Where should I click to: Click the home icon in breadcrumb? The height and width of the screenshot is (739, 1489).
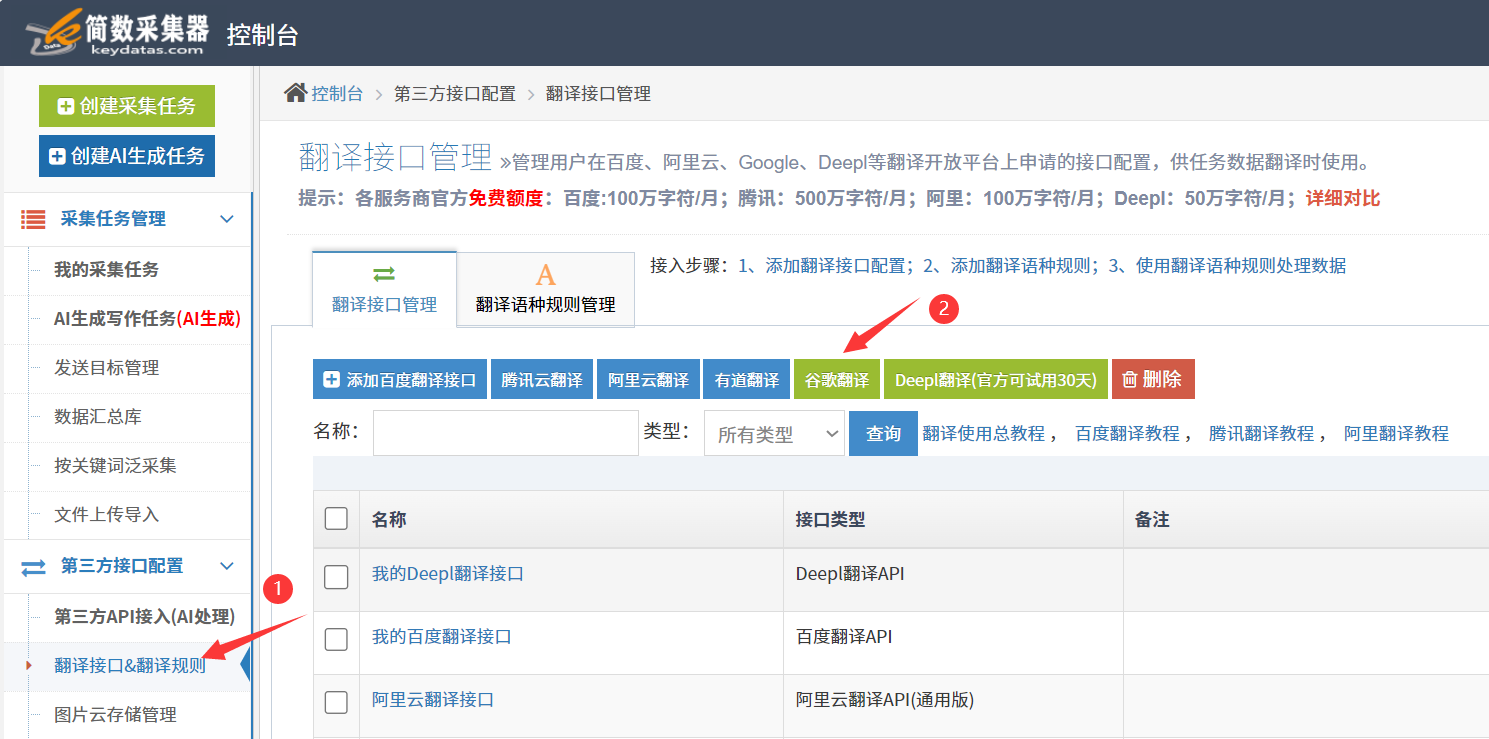(295, 93)
